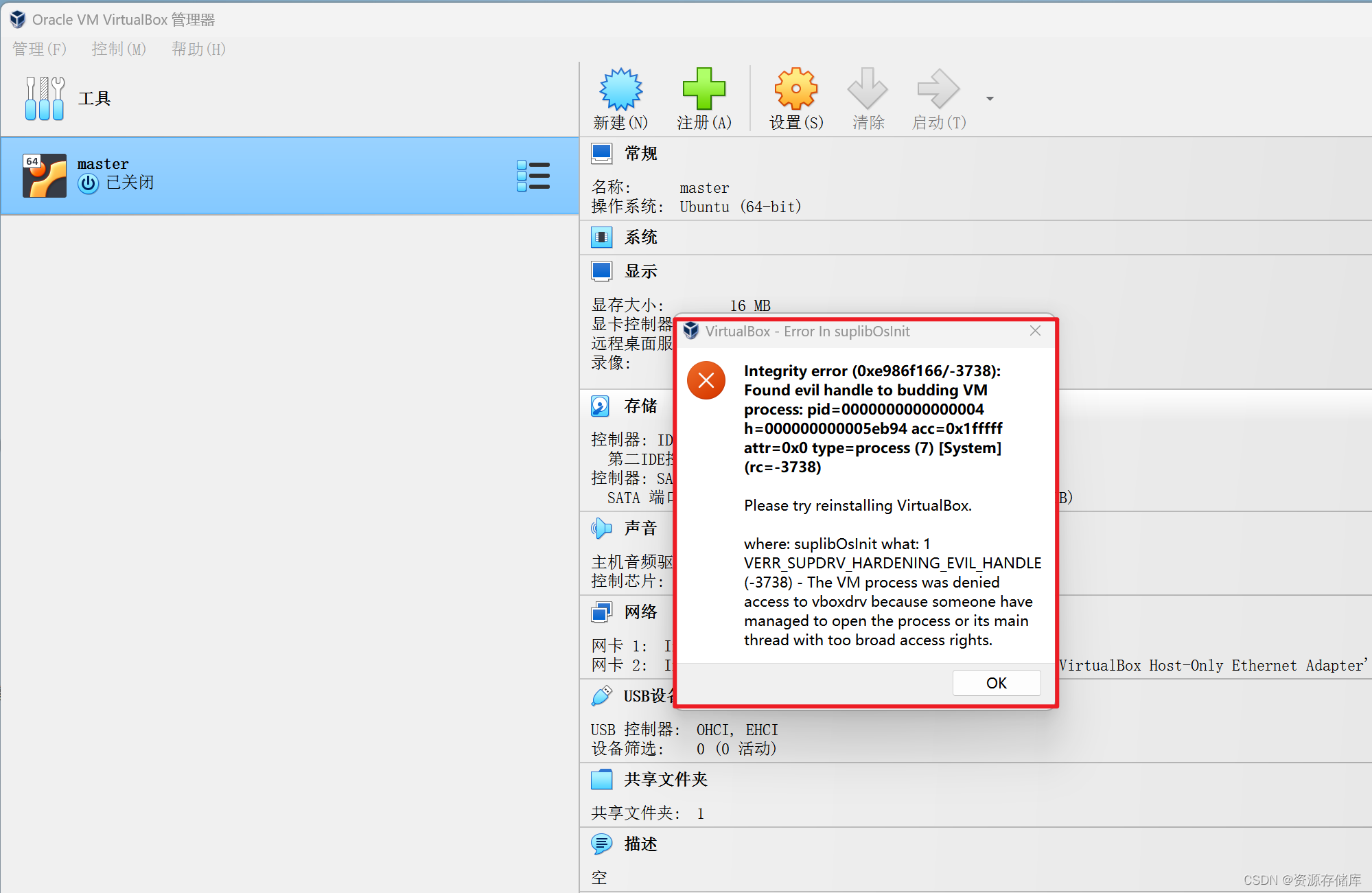Click the green Register (注册) plus icon
Viewport: 1372px width, 893px height.
704,89
